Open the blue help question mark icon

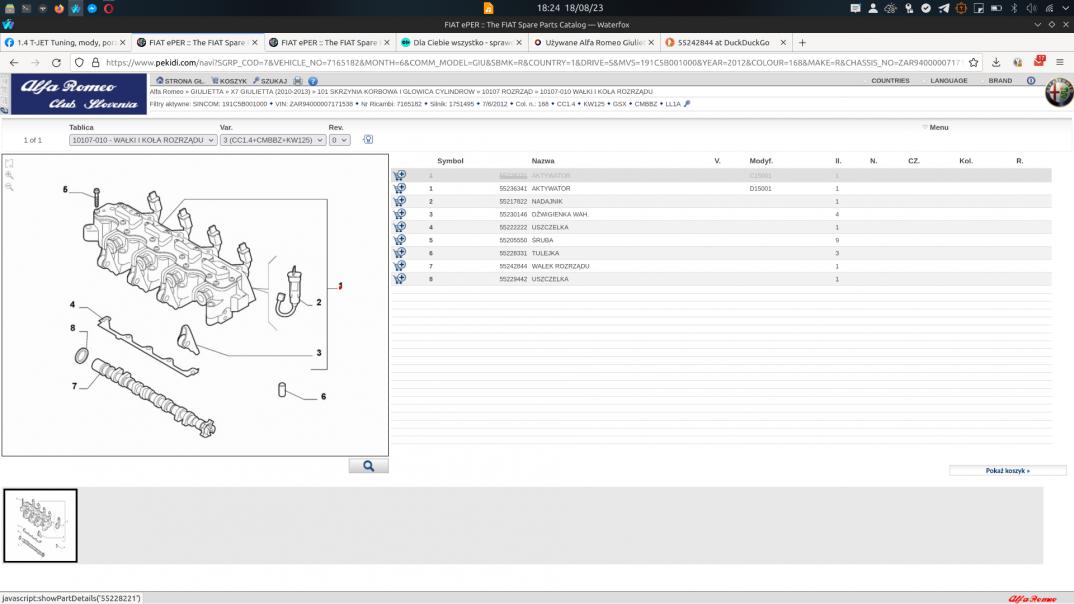click(x=313, y=81)
